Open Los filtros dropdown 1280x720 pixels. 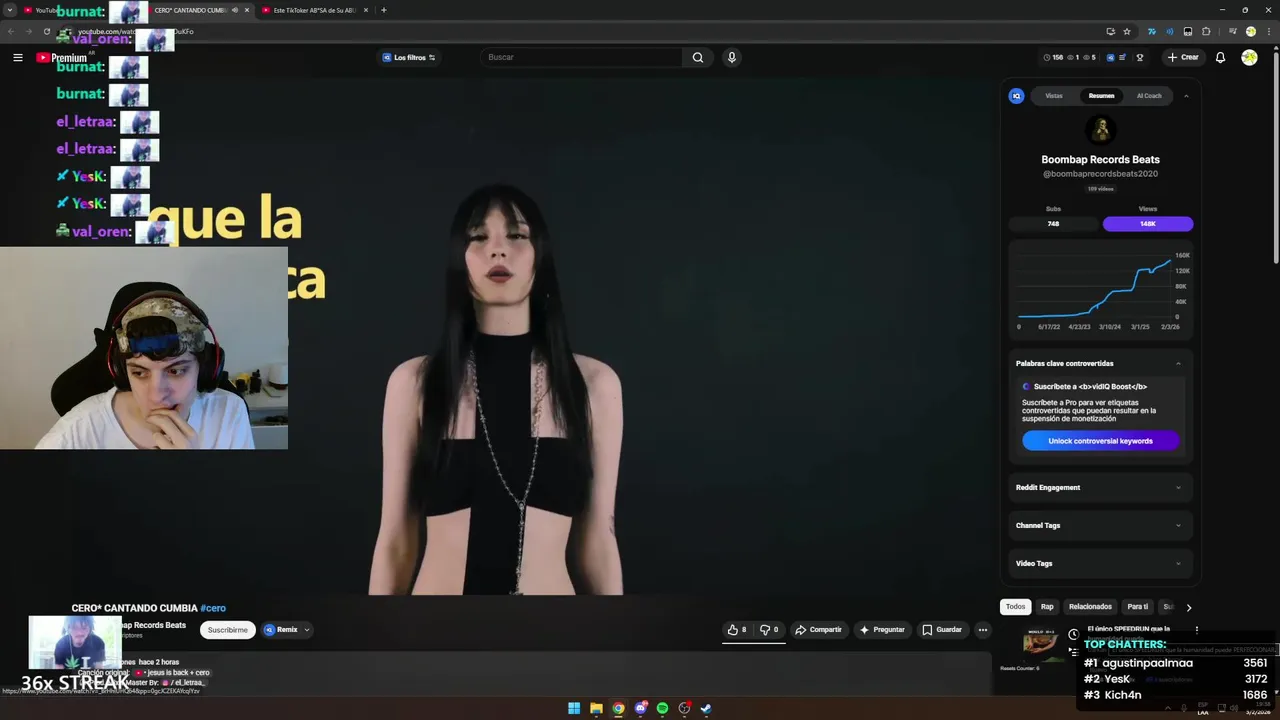click(x=409, y=57)
